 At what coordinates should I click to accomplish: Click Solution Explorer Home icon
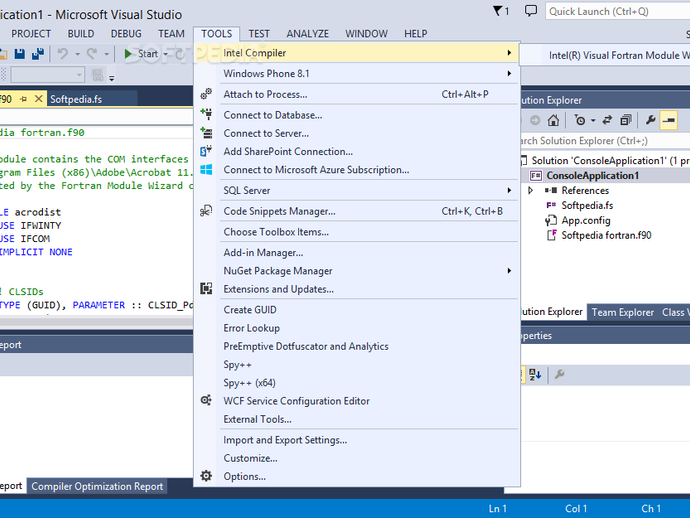[553, 120]
